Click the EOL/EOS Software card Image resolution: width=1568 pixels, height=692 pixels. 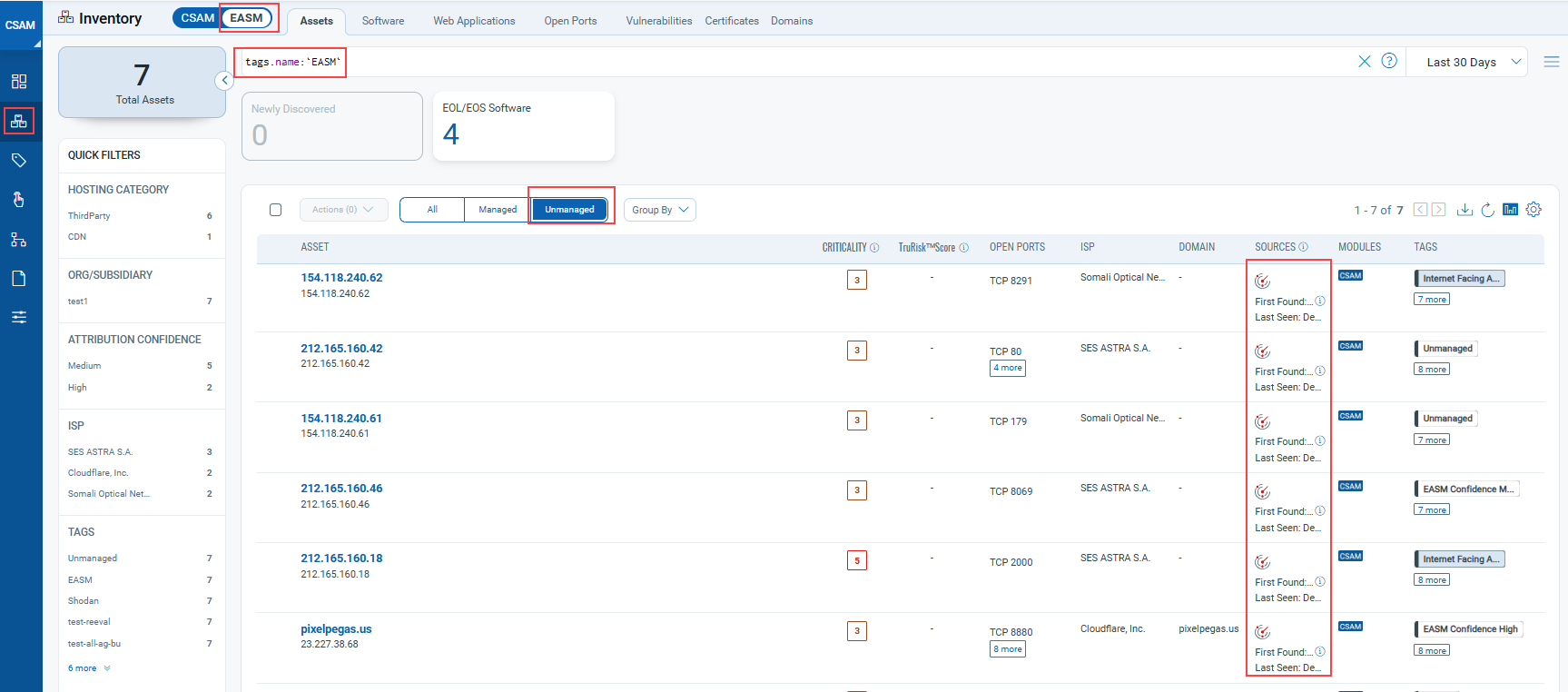click(x=523, y=126)
